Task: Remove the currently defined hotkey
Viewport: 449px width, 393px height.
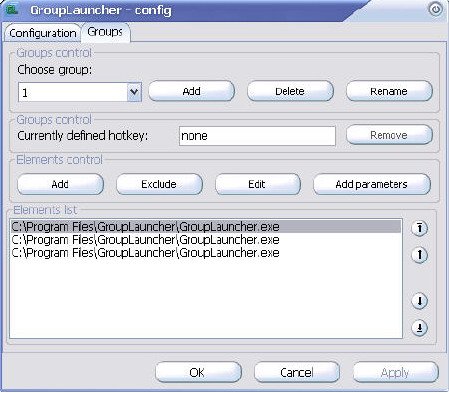Action: pyautogui.click(x=389, y=135)
